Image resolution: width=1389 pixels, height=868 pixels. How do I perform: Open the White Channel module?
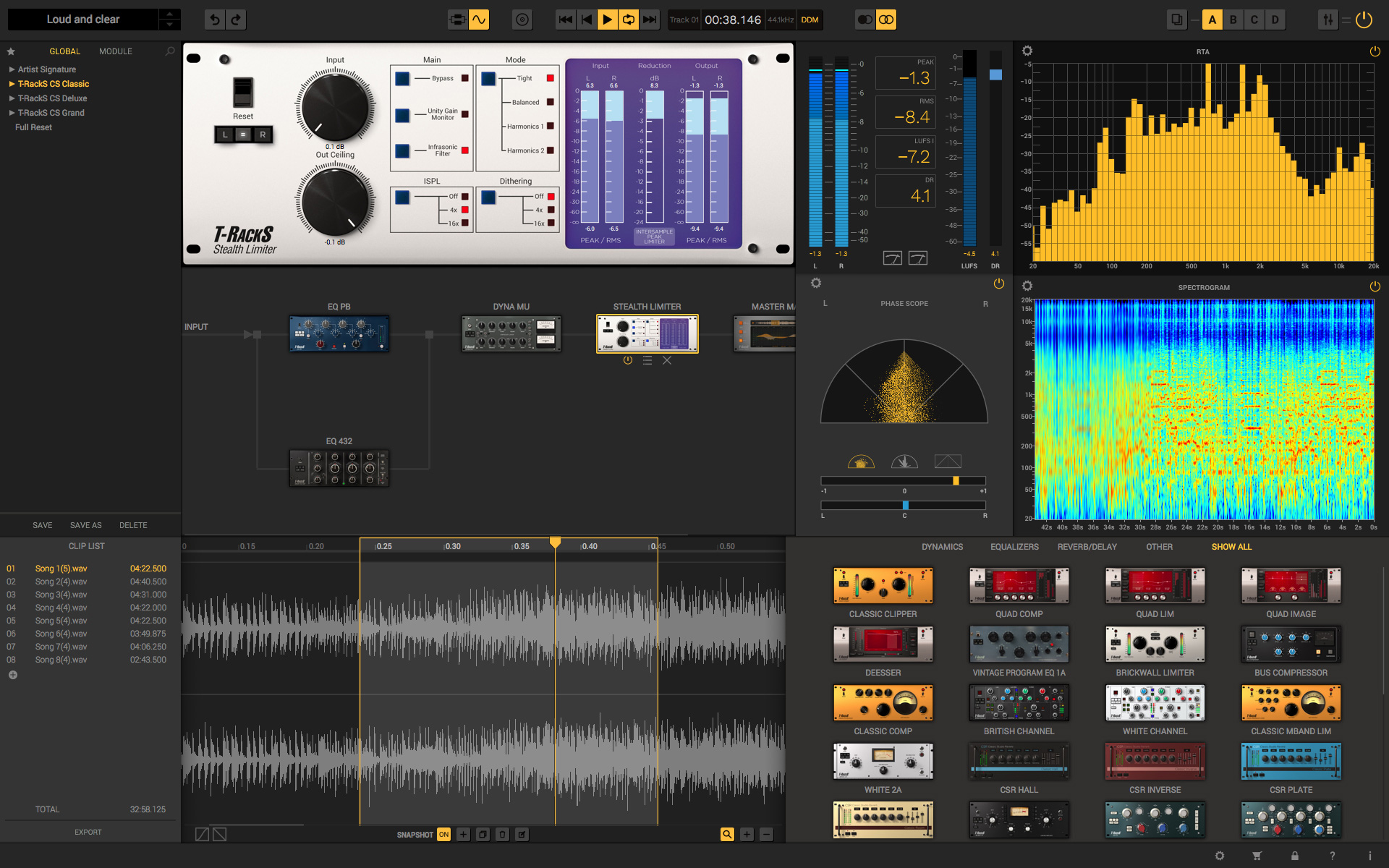tap(1154, 702)
